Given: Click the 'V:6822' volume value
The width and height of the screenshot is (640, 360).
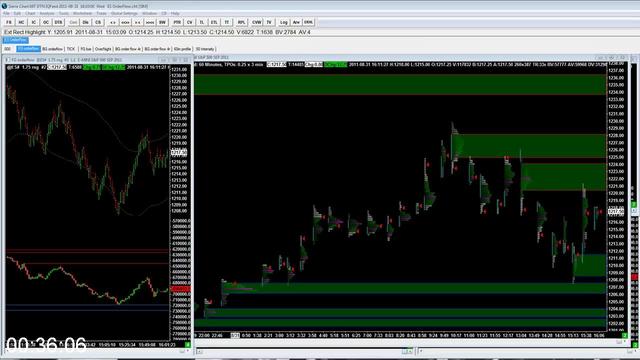Looking at the screenshot, I should click(244, 32).
